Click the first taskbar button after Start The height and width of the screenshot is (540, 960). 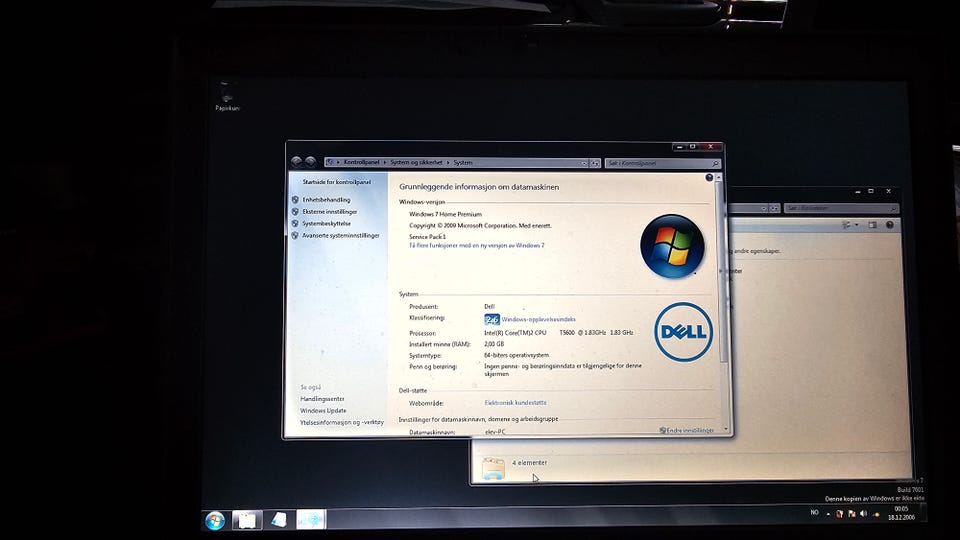coord(247,520)
